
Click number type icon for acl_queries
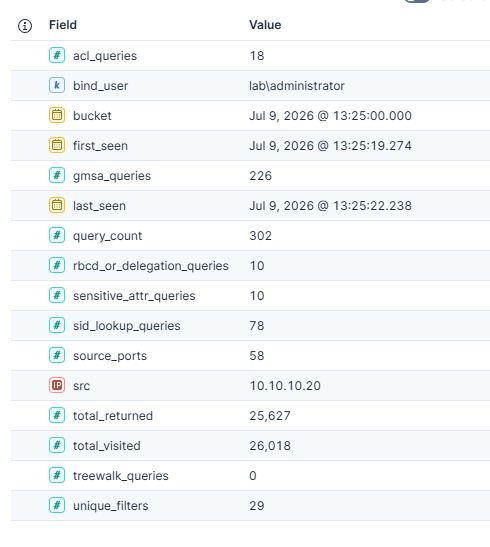(57, 55)
